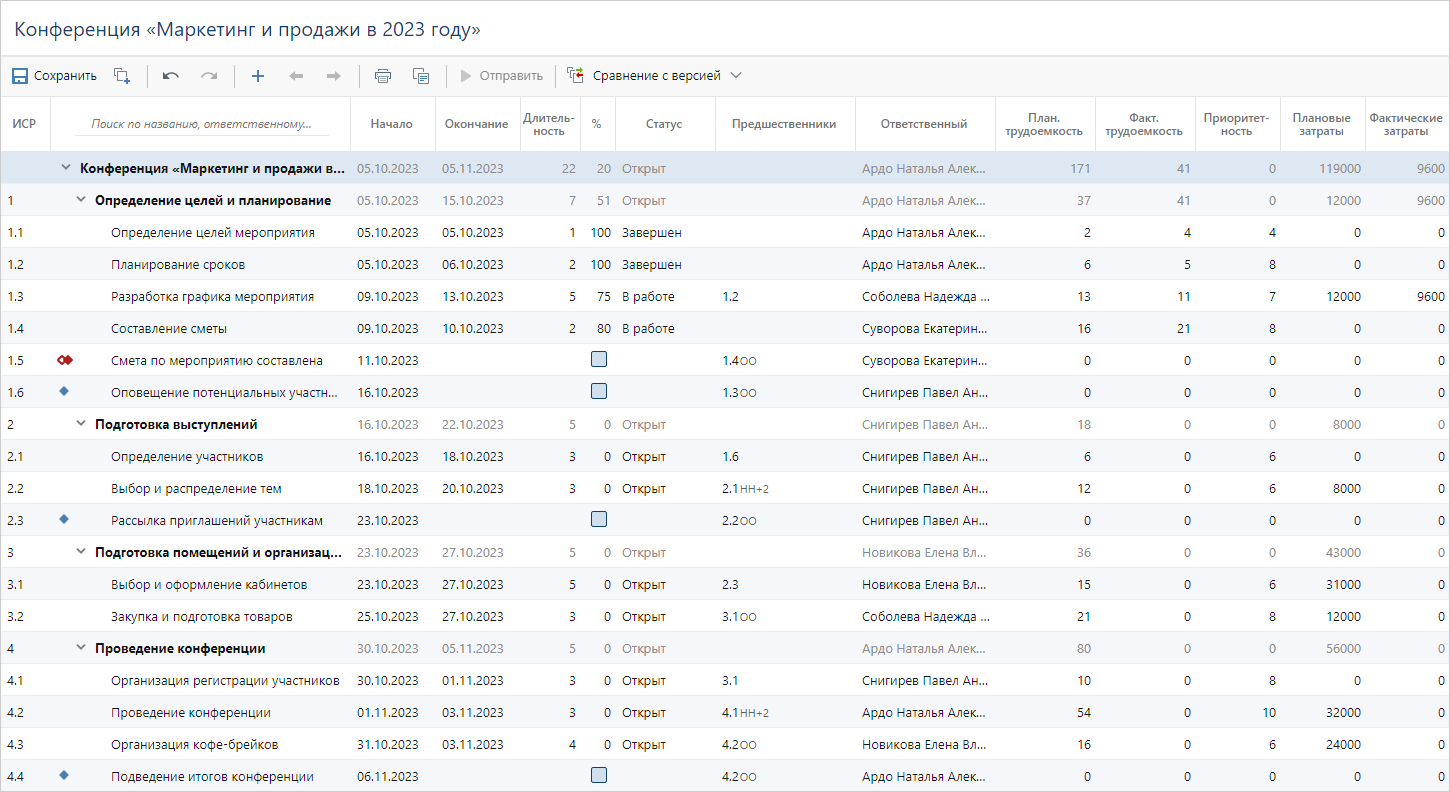Toggle completion checkbox for Оповещение потенциальных участников
The height and width of the screenshot is (792, 1450).
point(599,391)
